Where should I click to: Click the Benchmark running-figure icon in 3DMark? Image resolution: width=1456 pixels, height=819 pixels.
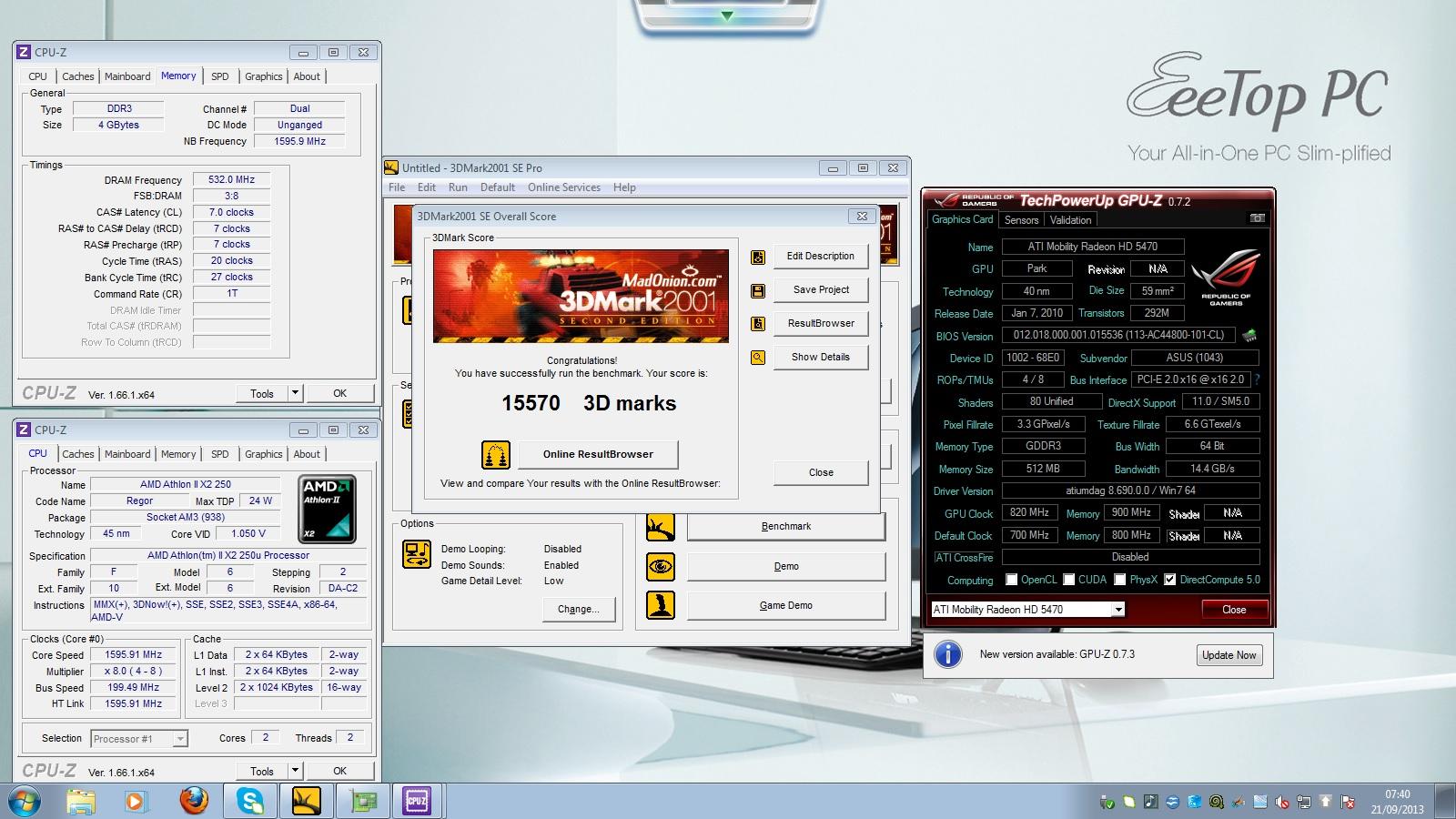tap(661, 527)
